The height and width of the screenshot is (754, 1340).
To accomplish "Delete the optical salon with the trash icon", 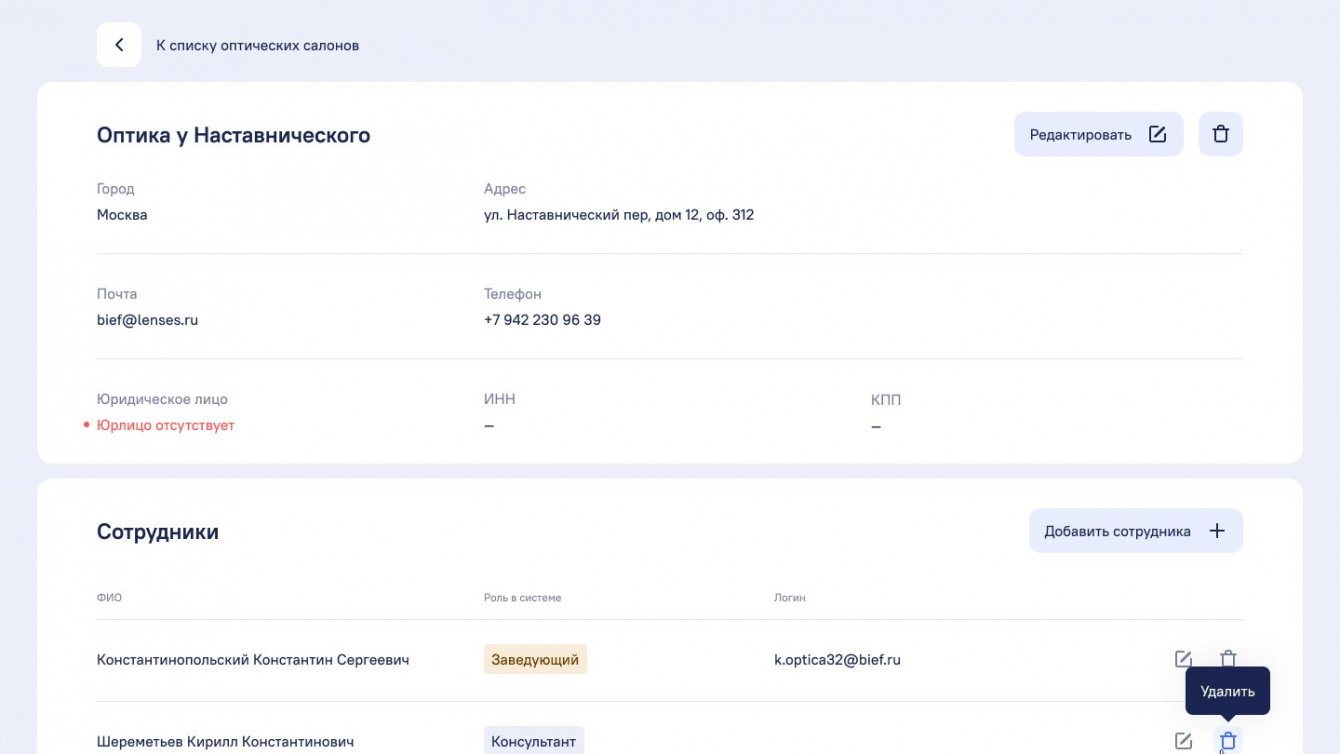I will click(x=1220, y=134).
